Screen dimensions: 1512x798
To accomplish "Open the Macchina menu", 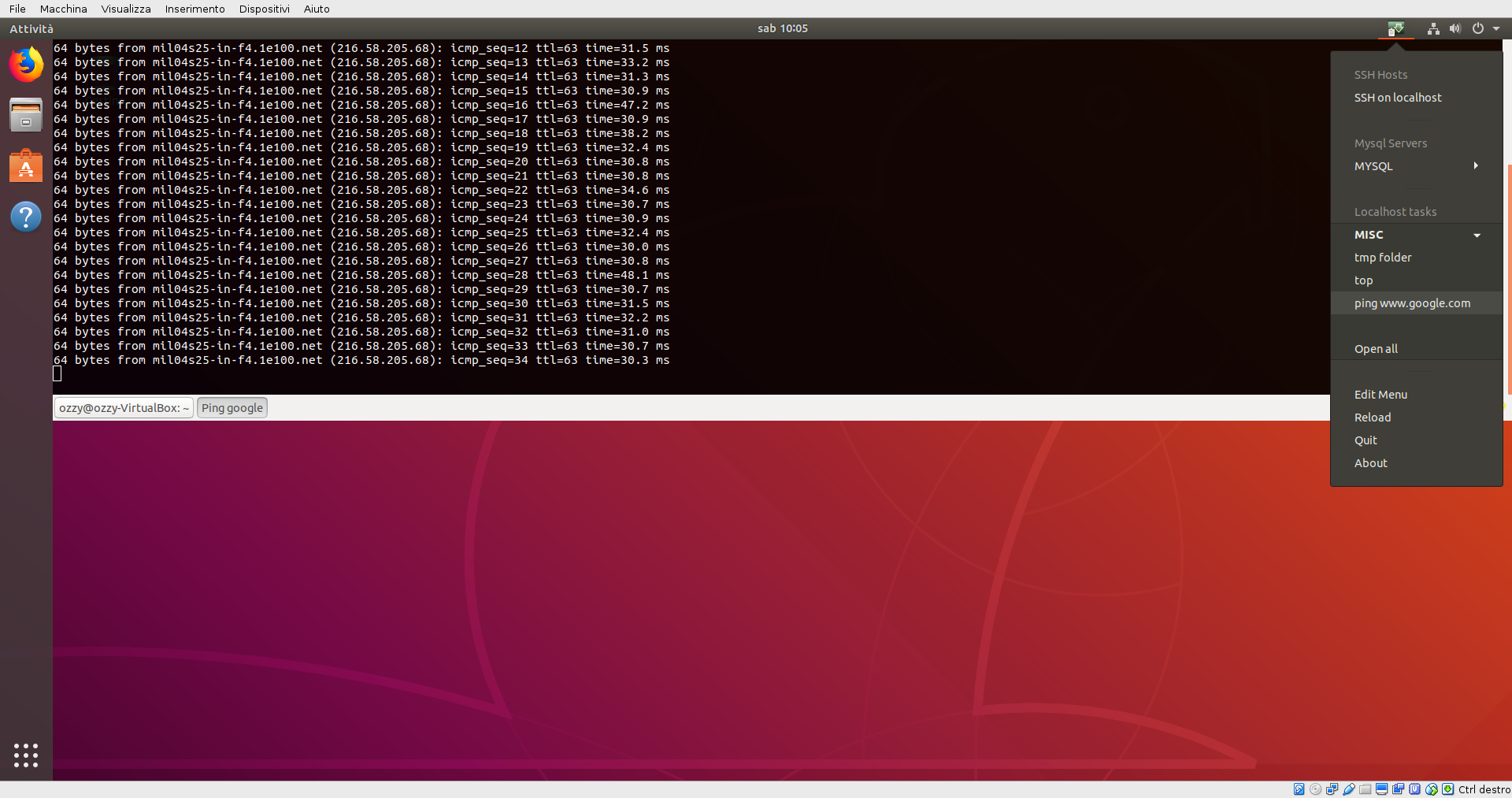I will click(x=64, y=9).
